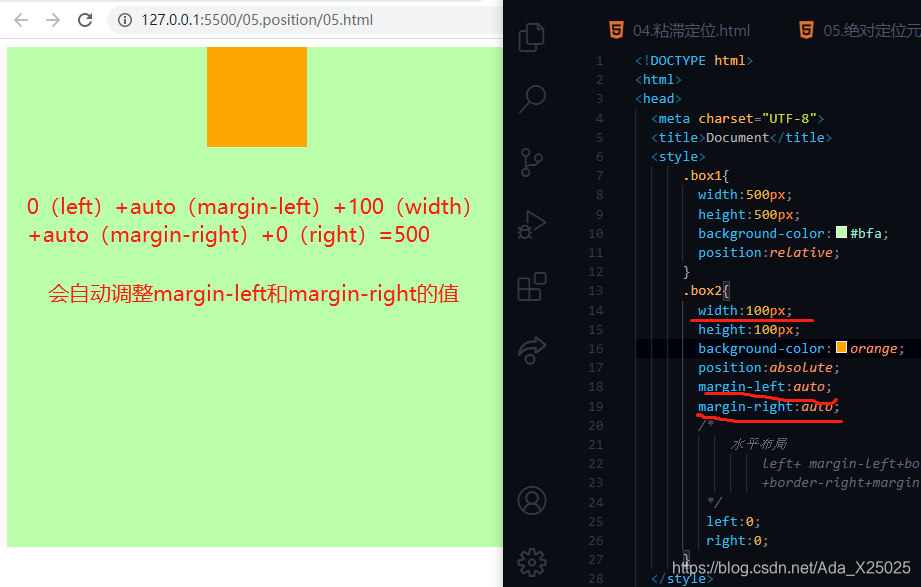The width and height of the screenshot is (921, 587).
Task: Click the title Document line
Action: coord(741,137)
